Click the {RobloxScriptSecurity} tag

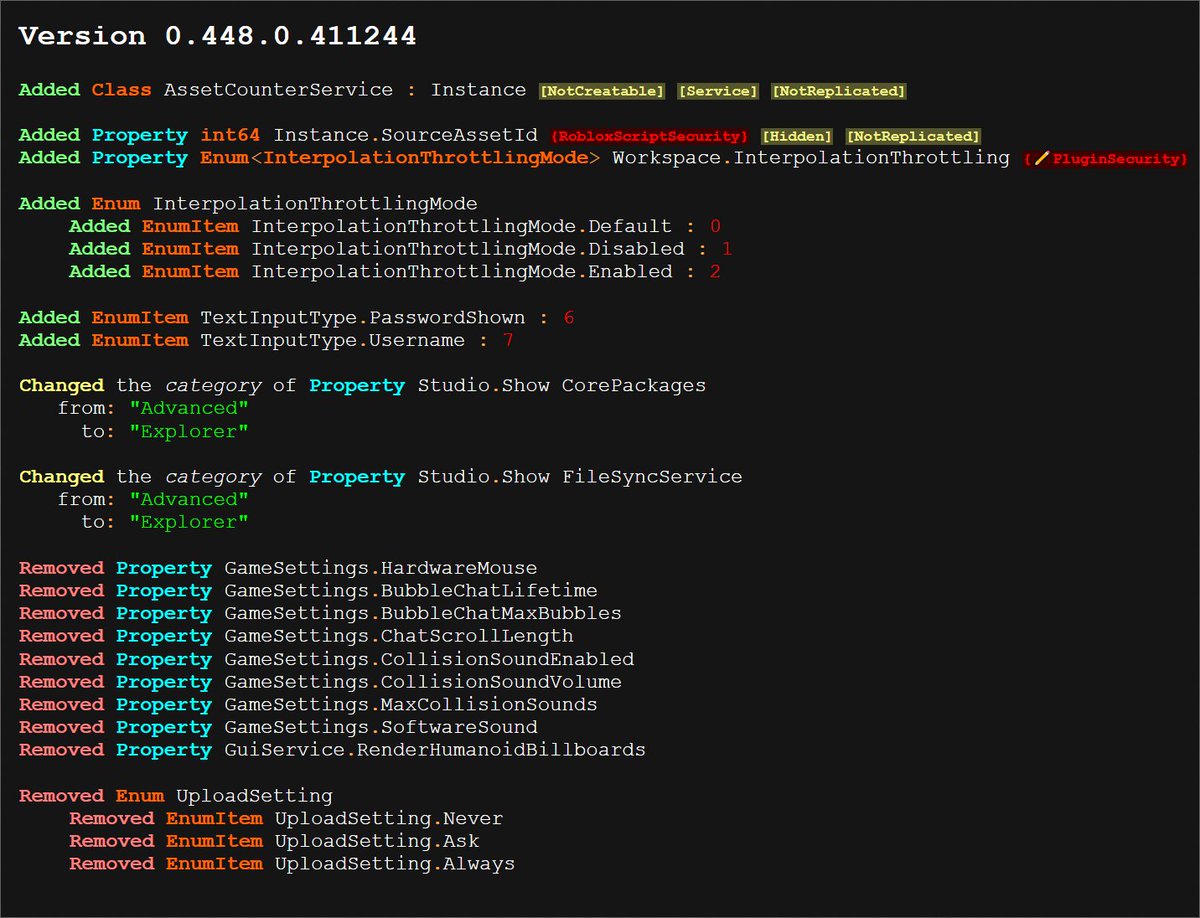[650, 136]
